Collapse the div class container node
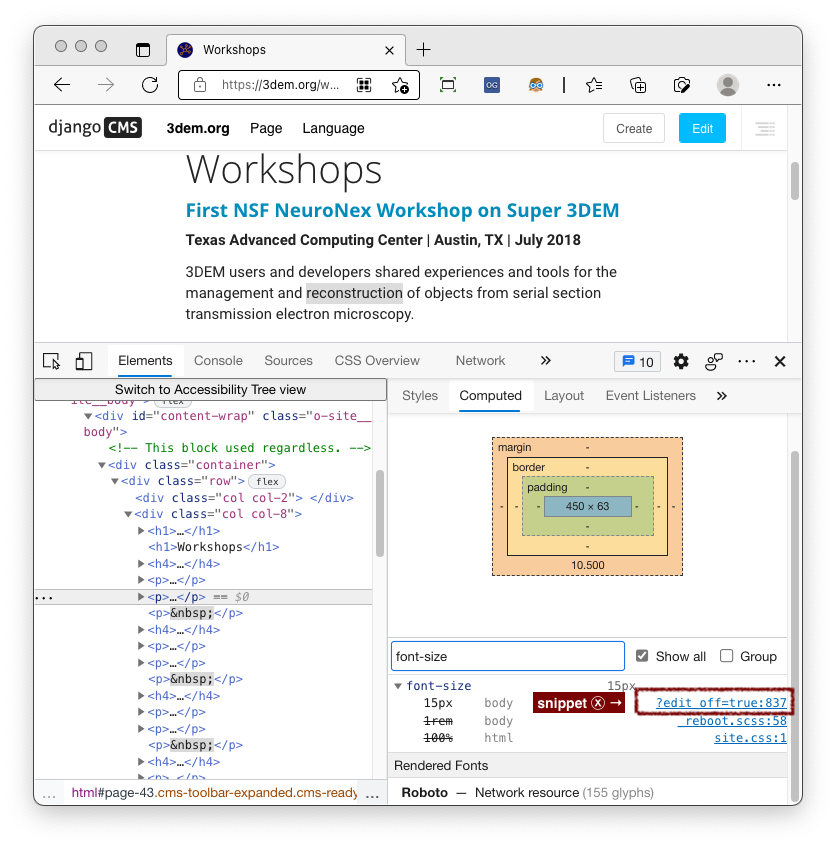 [x=102, y=465]
